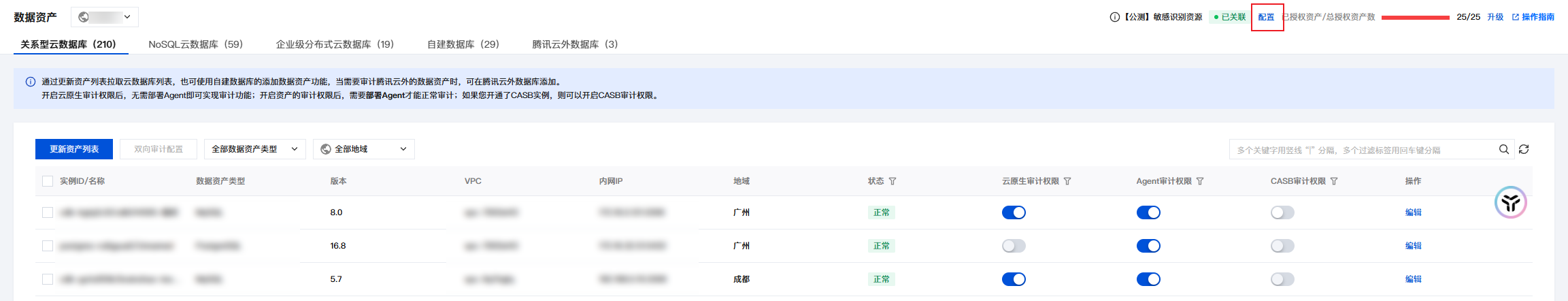Filter the CASB审计权限 column
1568x301 pixels.
click(x=1334, y=181)
